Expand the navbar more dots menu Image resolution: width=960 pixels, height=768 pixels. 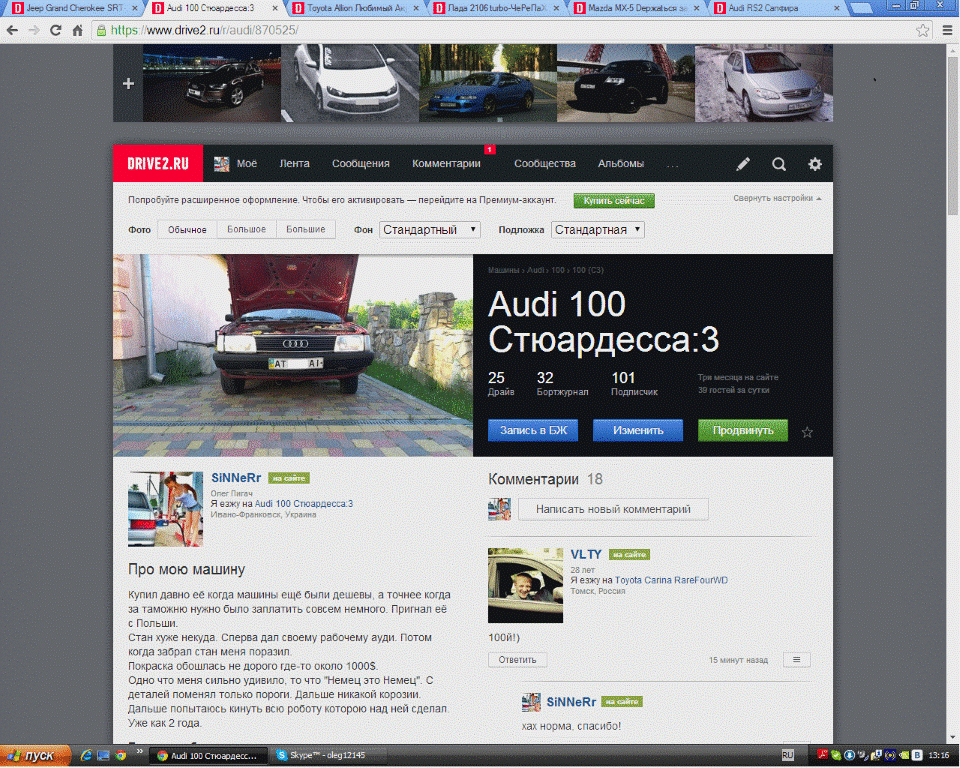click(x=672, y=164)
